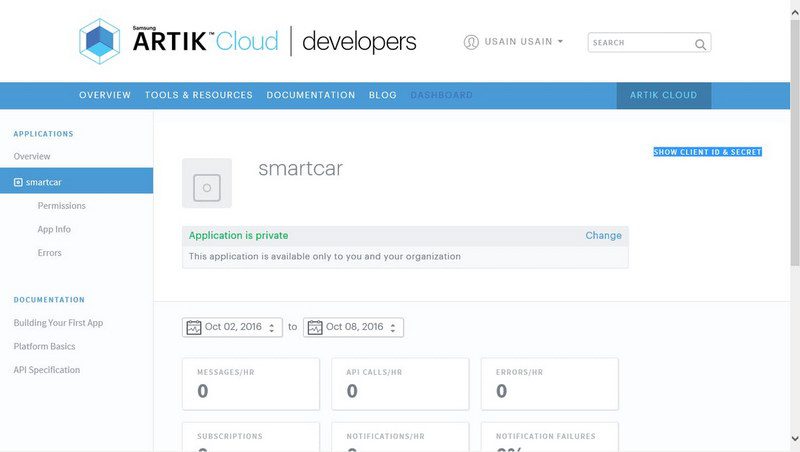Open Building Your First App doc
800x452 pixels.
click(x=58, y=323)
